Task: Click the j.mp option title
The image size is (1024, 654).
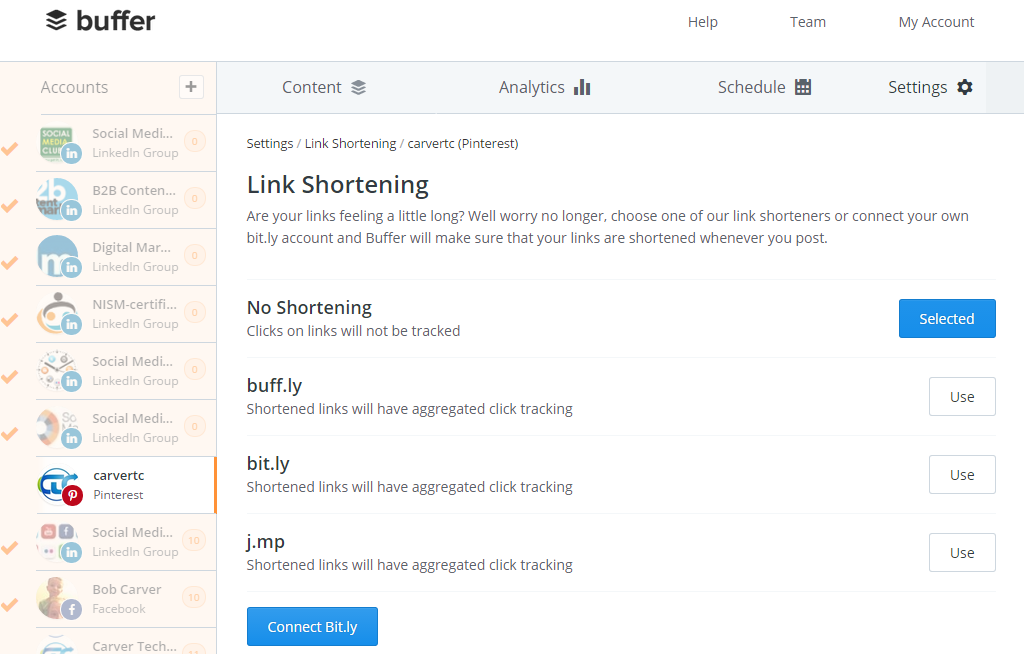Action: tap(266, 542)
